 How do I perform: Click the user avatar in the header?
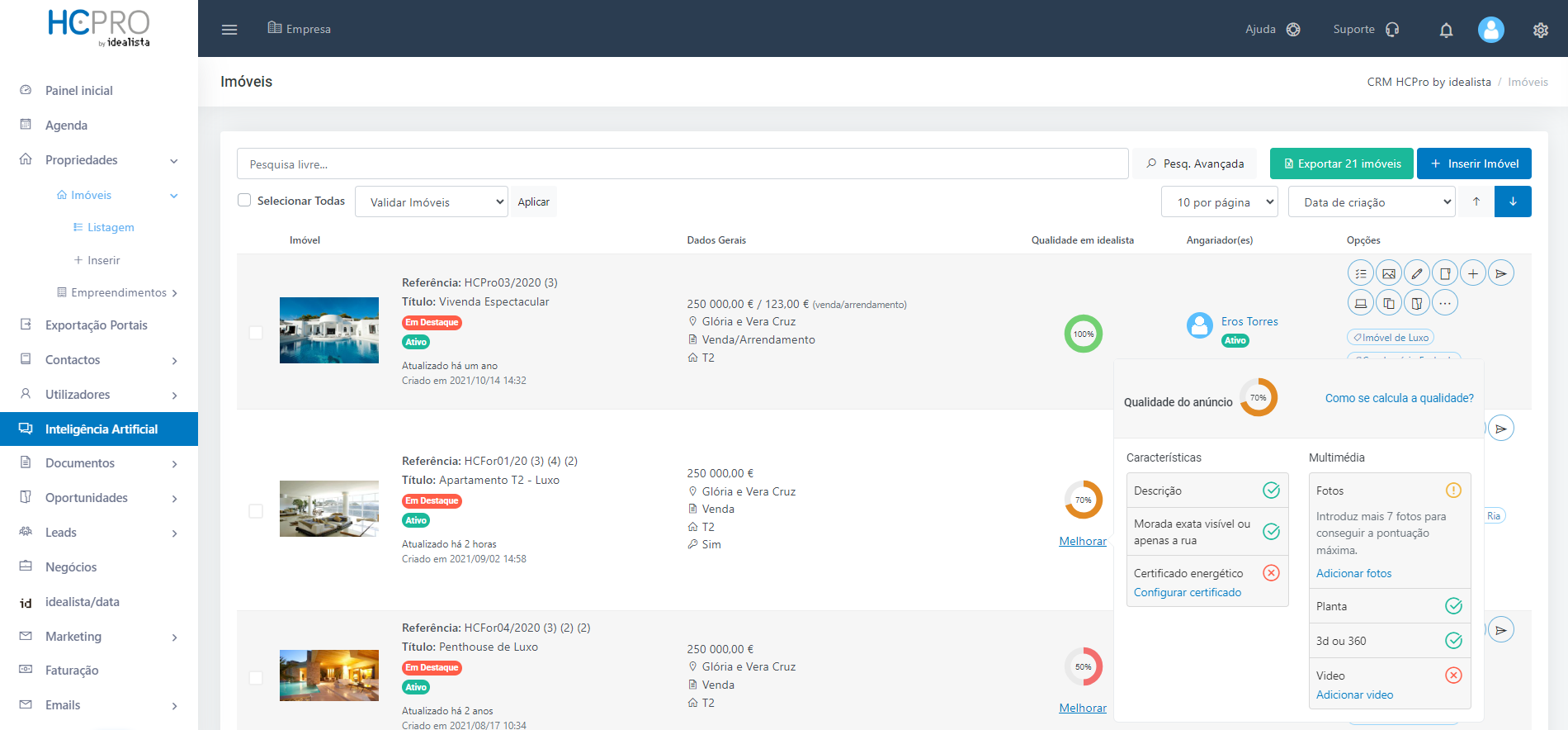[1490, 30]
